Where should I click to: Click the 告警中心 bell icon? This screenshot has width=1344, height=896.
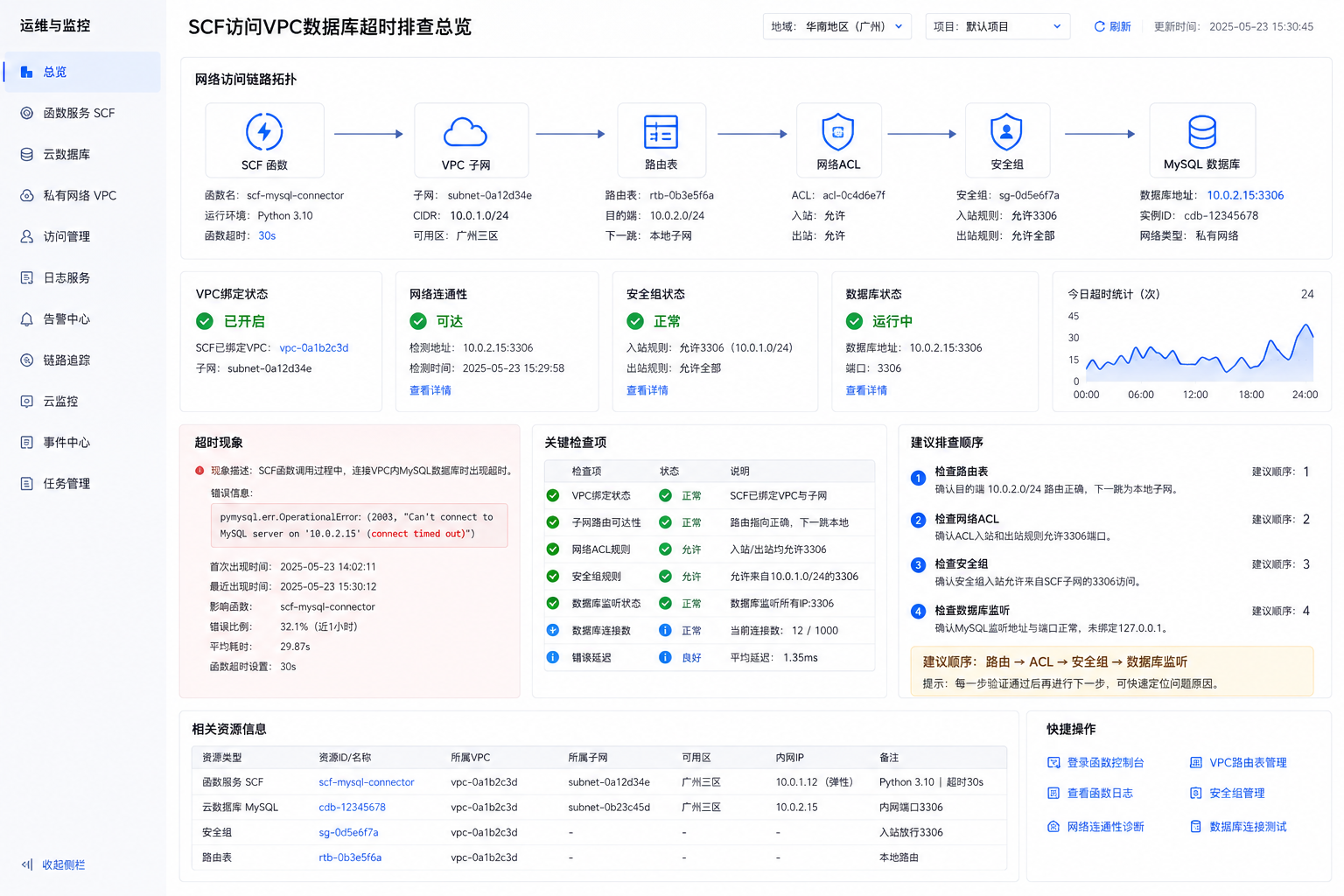point(27,319)
